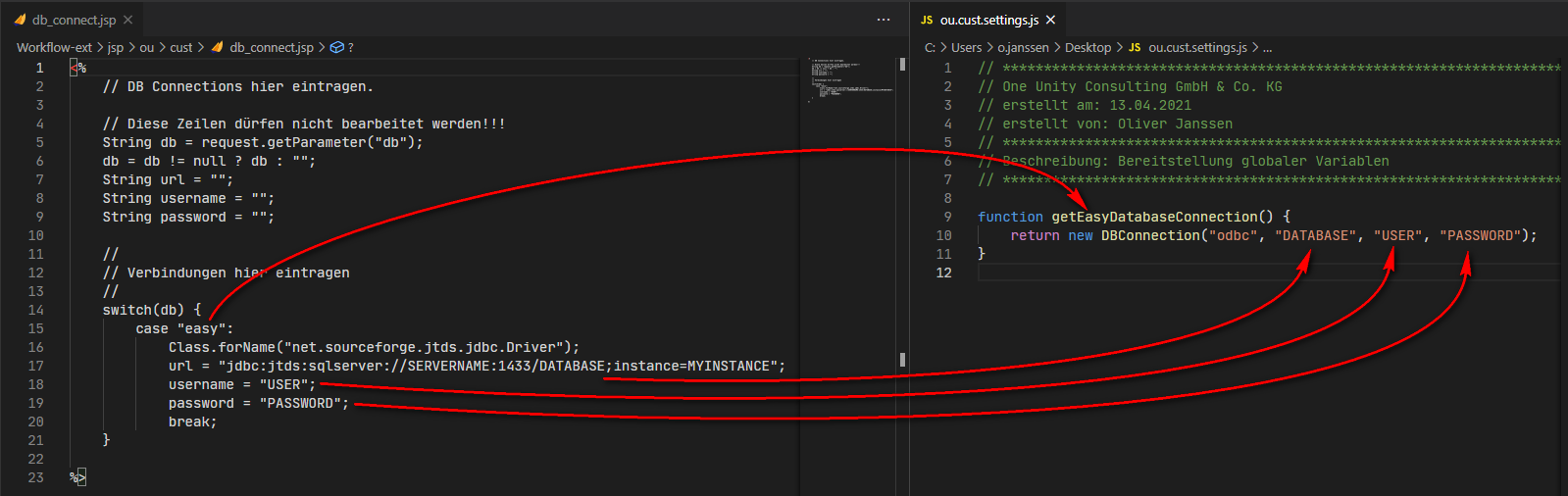Open the jsp breadcrumb folder
The height and width of the screenshot is (496, 1568).
(x=116, y=47)
